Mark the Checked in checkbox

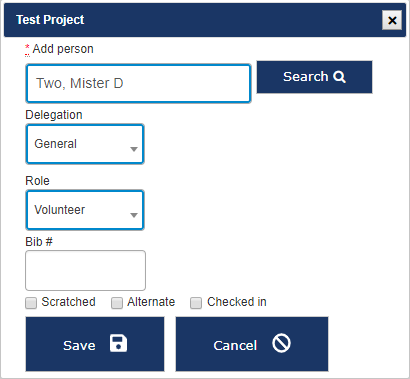tap(196, 303)
